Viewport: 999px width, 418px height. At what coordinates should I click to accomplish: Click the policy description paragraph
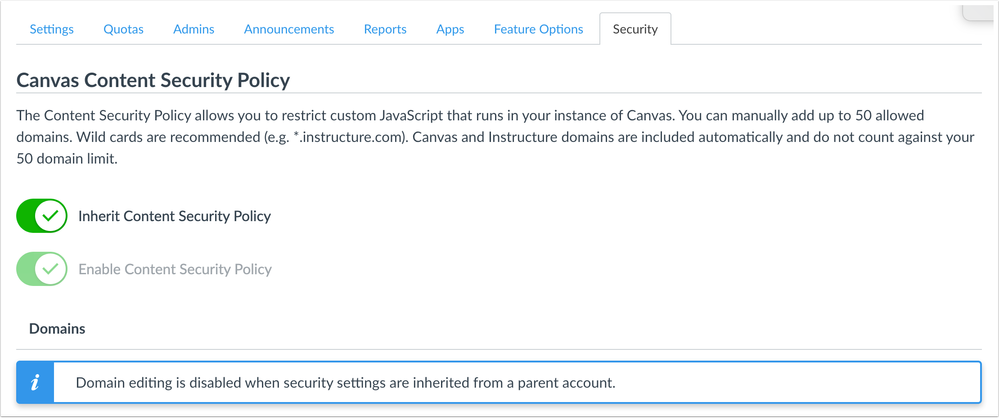[x=496, y=138]
